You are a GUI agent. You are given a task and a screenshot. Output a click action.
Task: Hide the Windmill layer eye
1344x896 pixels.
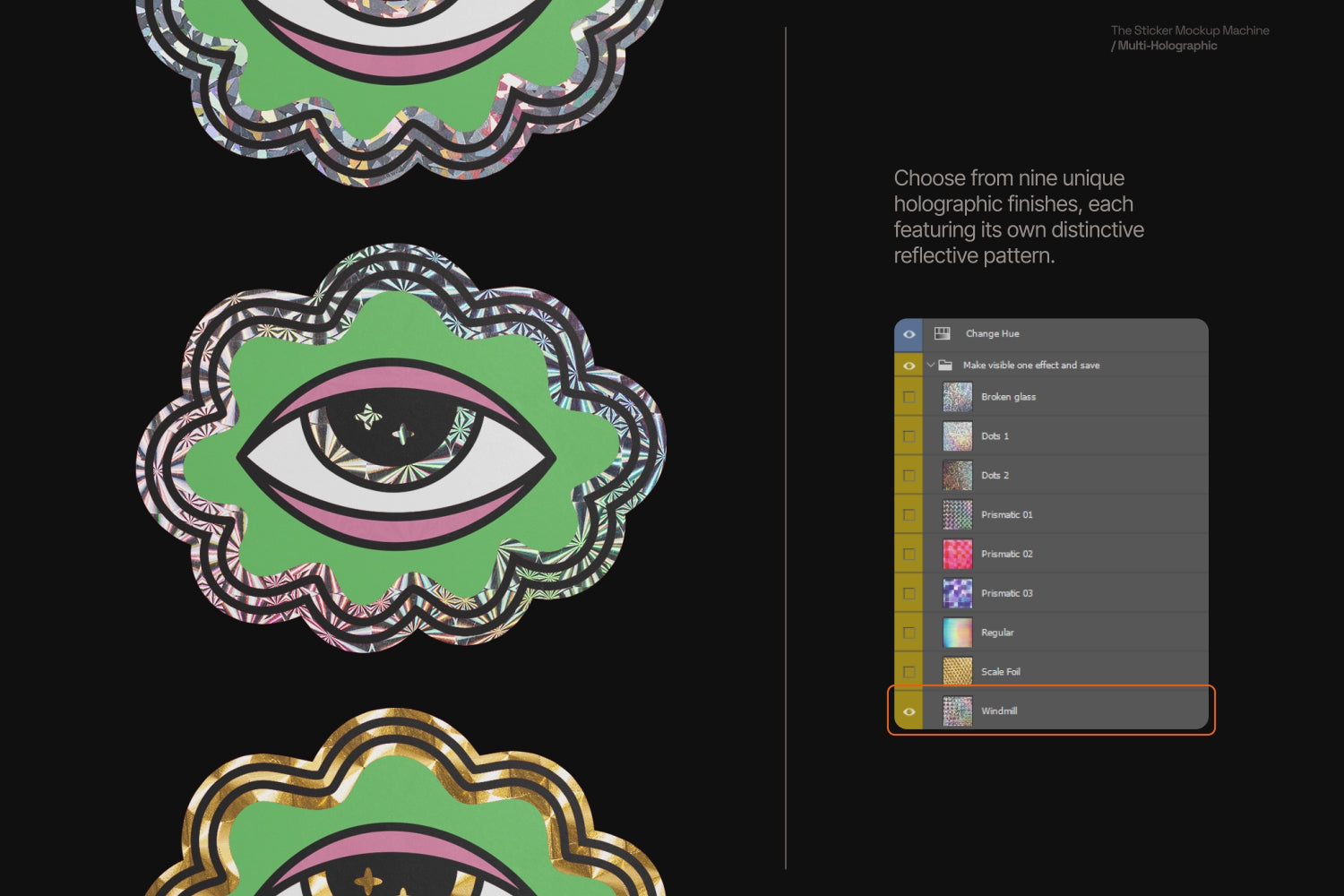coord(909,711)
